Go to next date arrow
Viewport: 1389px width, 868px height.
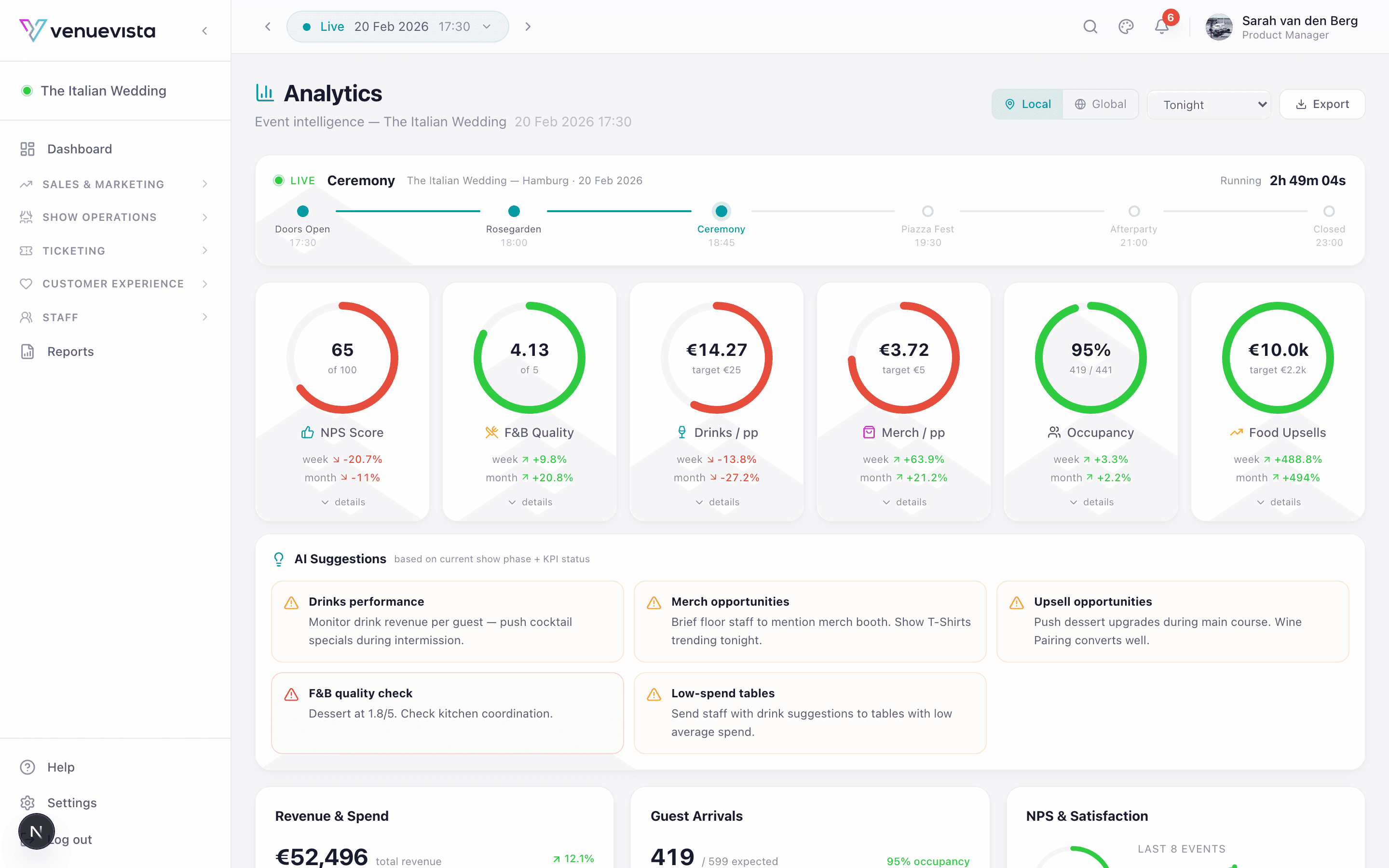(528, 27)
